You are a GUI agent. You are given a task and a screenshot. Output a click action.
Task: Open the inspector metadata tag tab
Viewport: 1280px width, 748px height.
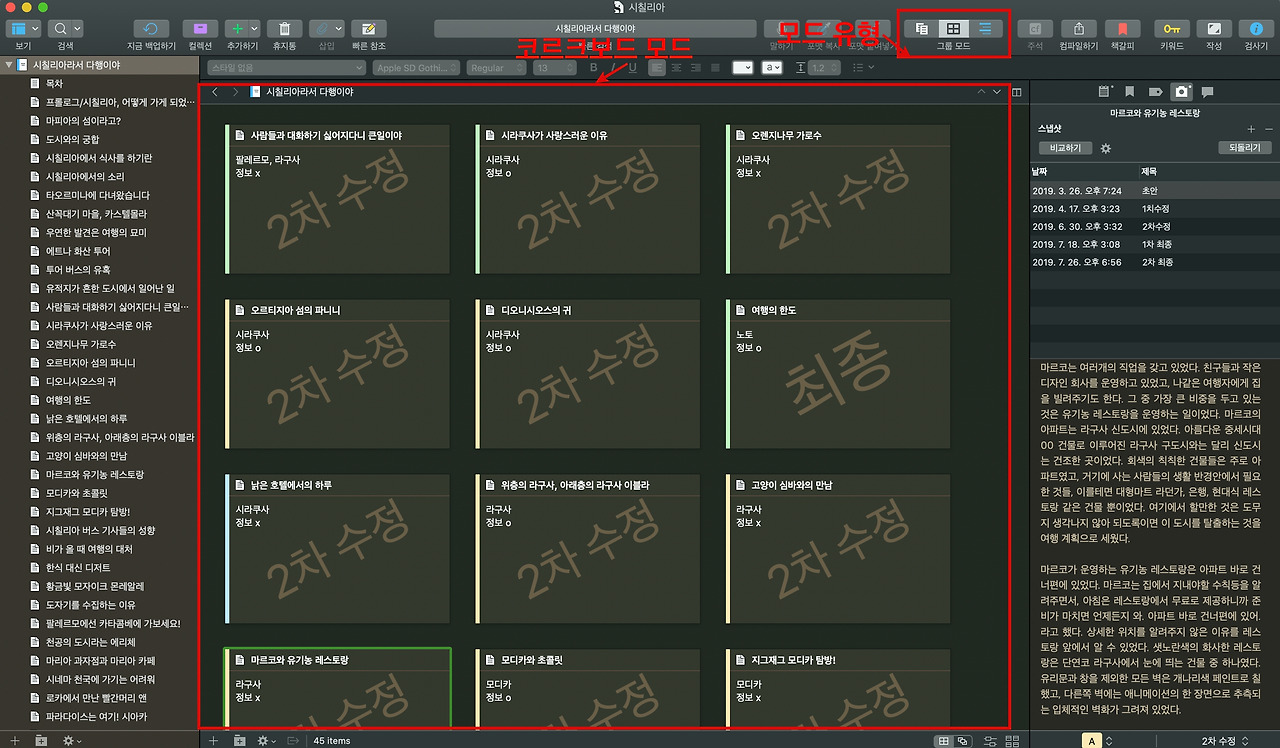(x=1156, y=92)
